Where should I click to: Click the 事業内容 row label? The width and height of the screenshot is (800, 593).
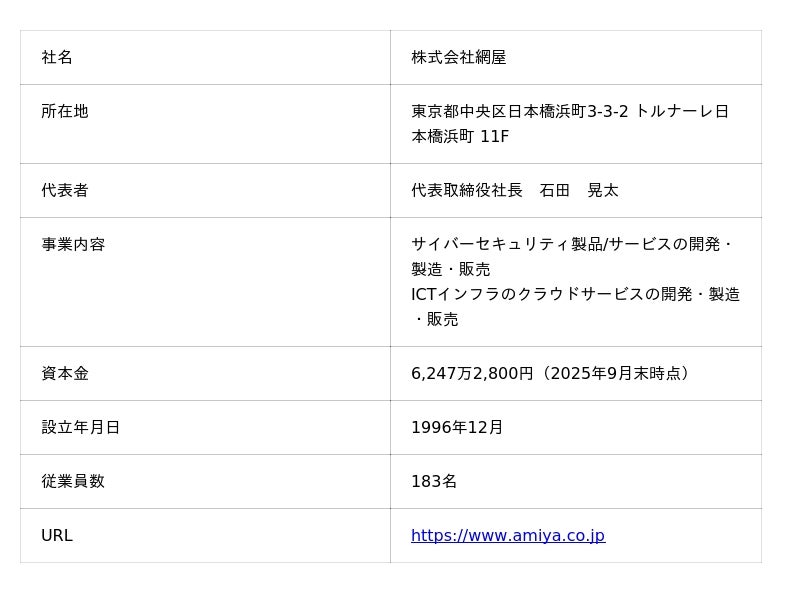pos(73,245)
